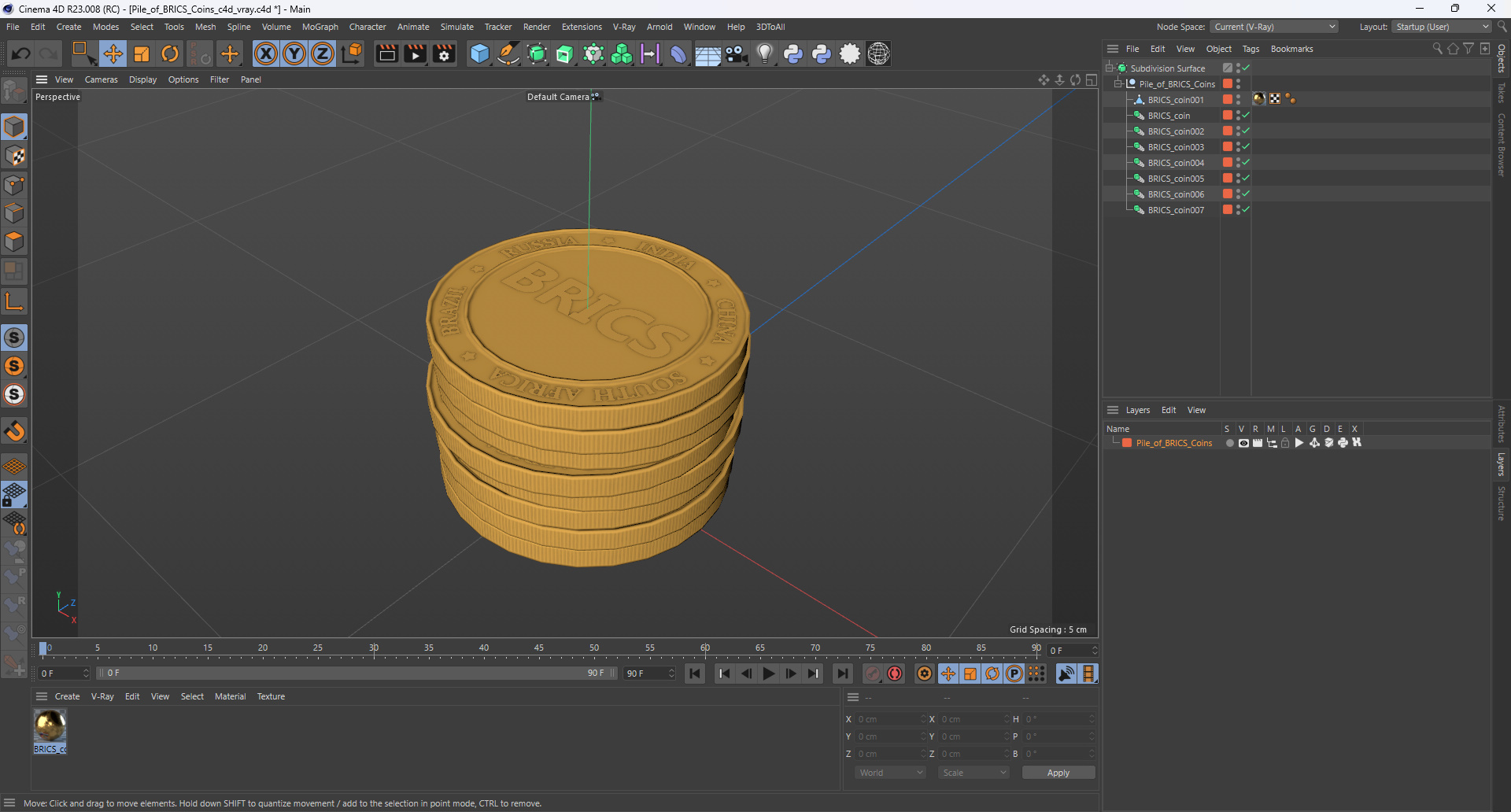Click the Floor grid object icon
The width and height of the screenshot is (1511, 812).
pyautogui.click(x=707, y=54)
